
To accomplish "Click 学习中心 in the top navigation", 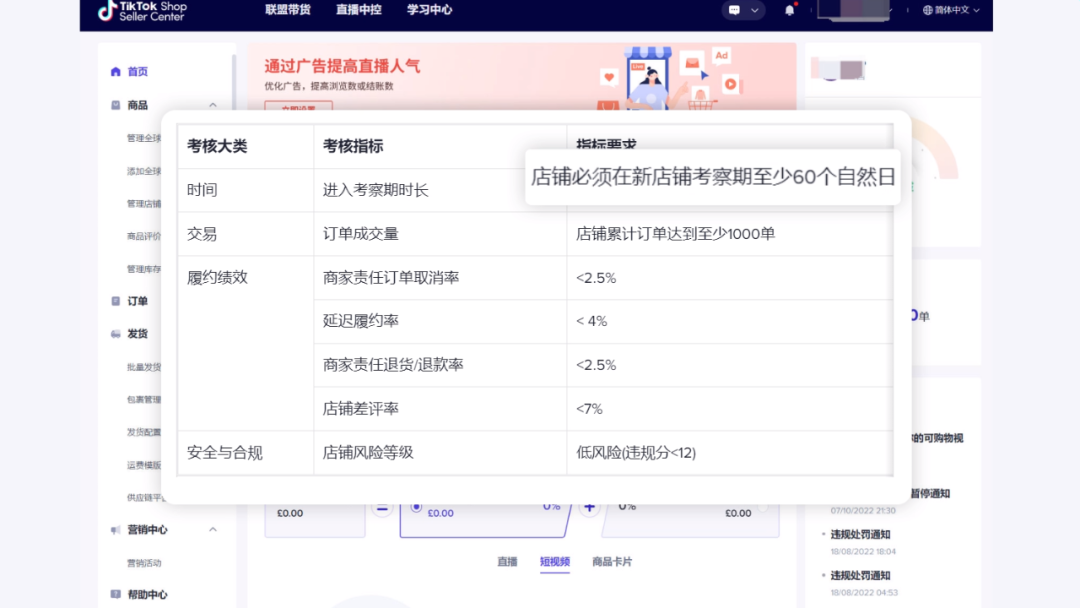I will pyautogui.click(x=428, y=10).
